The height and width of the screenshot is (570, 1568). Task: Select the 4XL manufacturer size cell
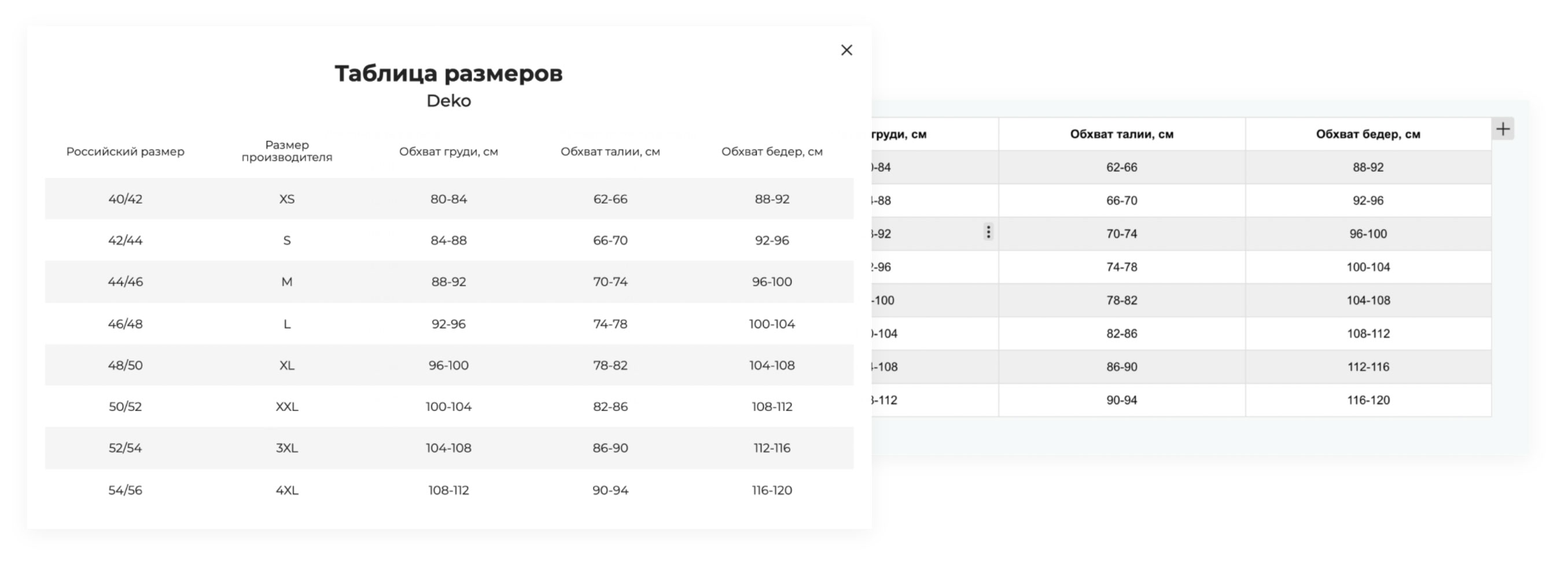tap(287, 490)
